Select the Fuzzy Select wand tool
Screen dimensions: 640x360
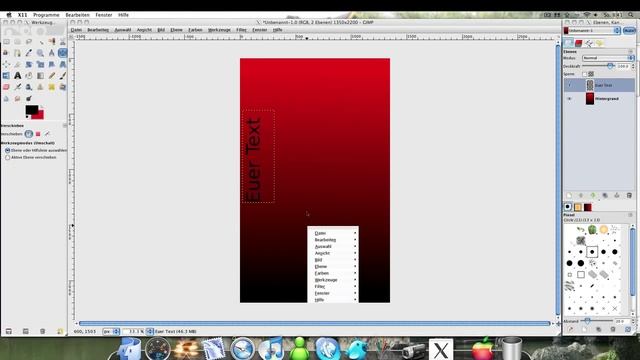pyautogui.click(x=40, y=42)
